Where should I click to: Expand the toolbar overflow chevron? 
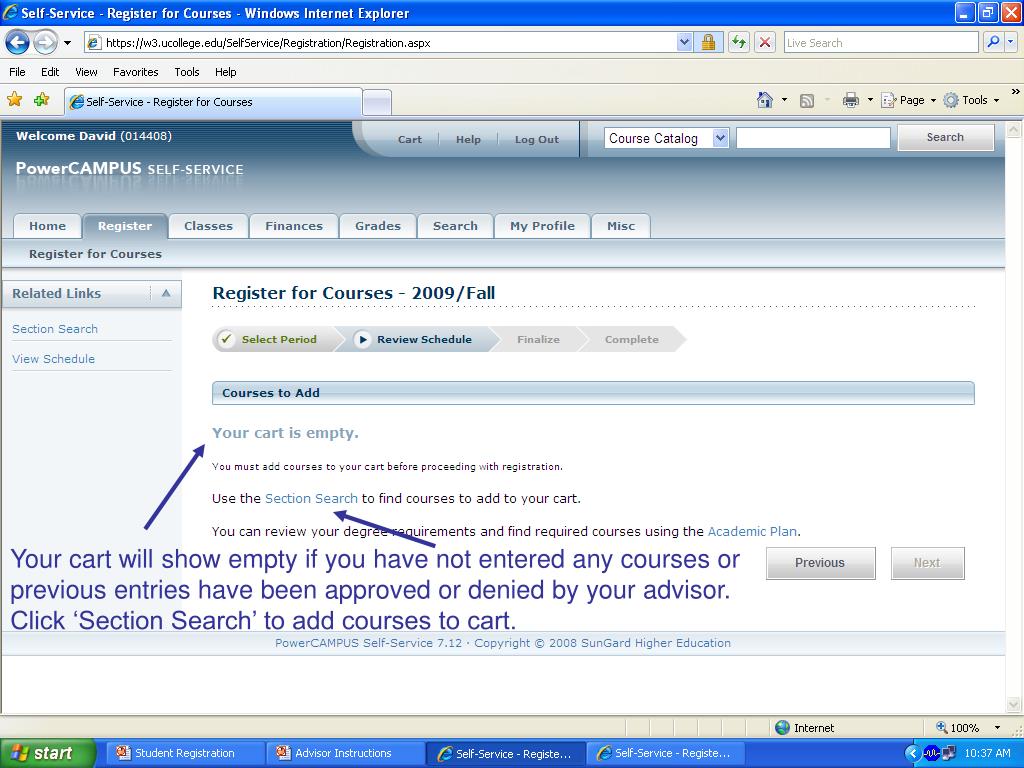1016,92
